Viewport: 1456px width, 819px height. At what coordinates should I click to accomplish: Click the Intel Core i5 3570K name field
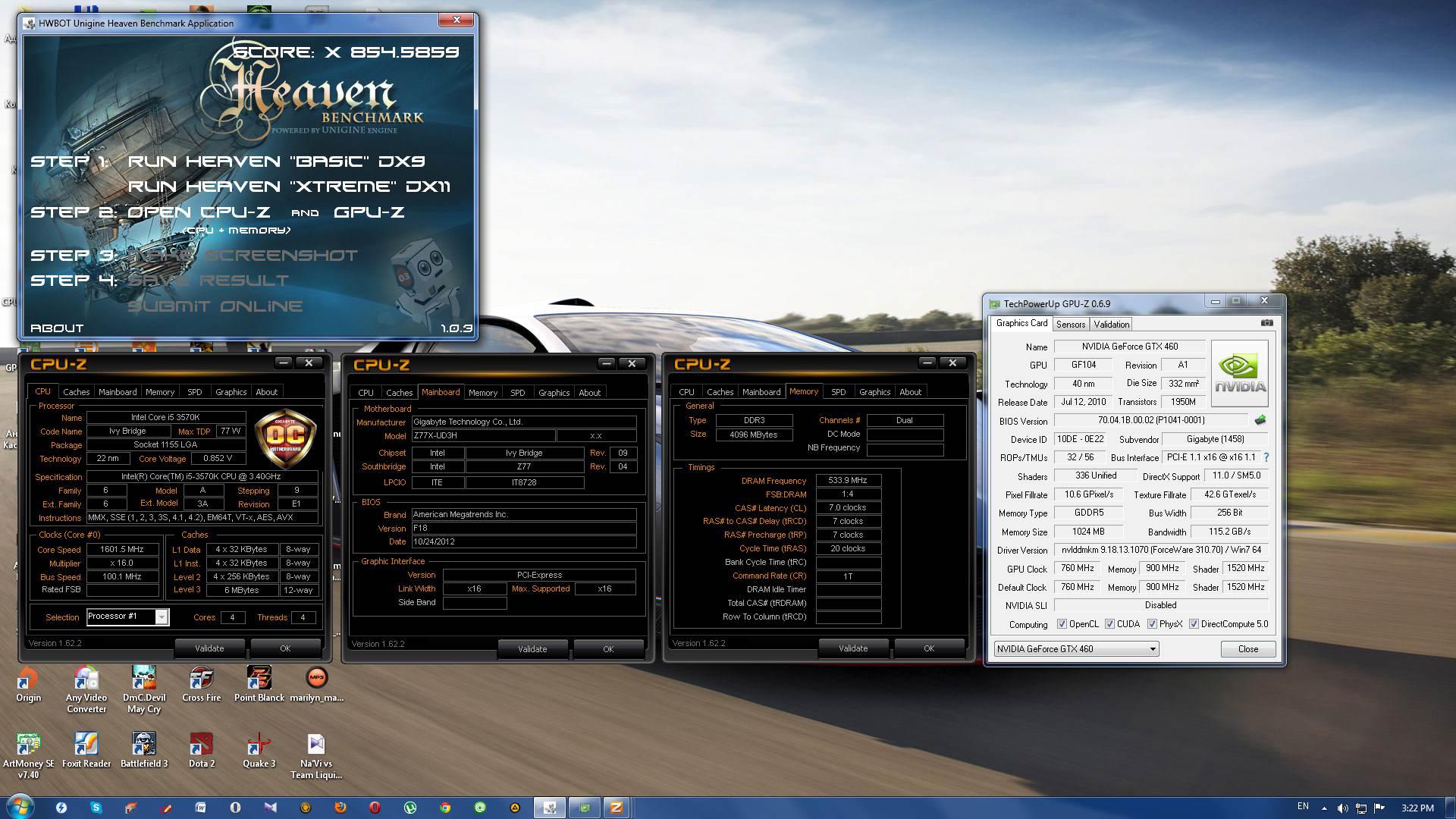point(166,417)
